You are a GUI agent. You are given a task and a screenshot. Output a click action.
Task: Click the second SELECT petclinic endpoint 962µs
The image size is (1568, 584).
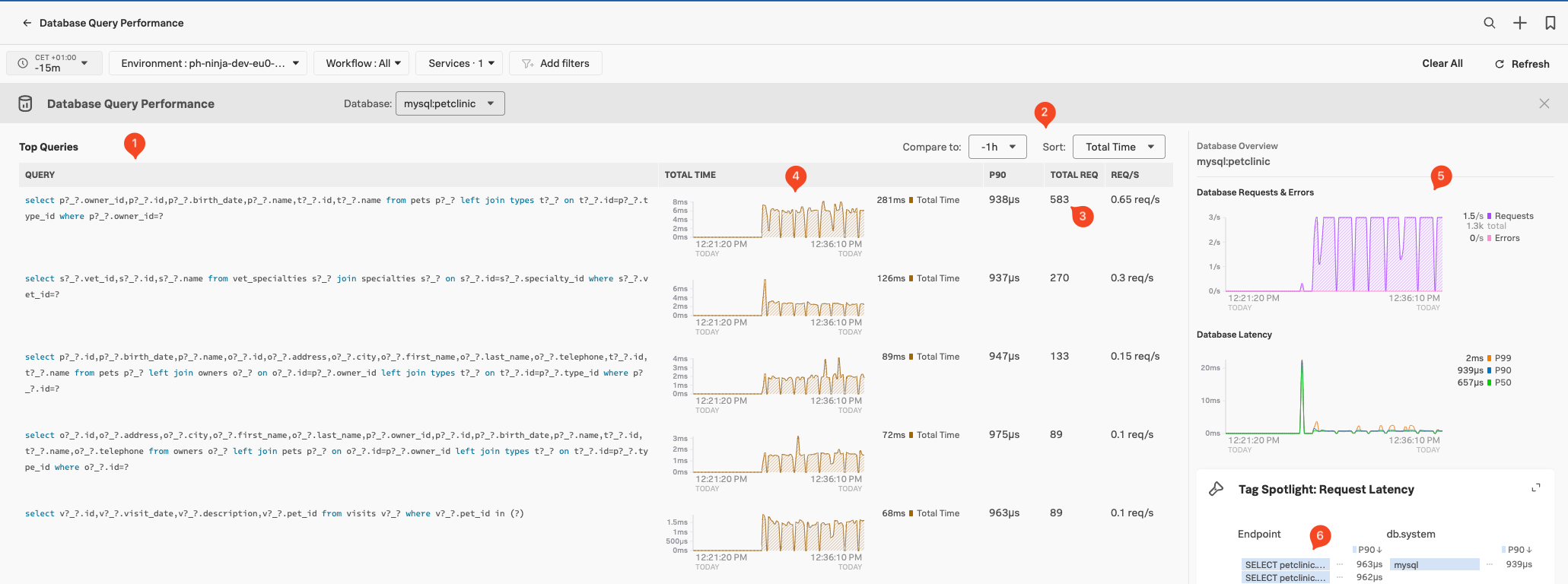pos(1286,577)
